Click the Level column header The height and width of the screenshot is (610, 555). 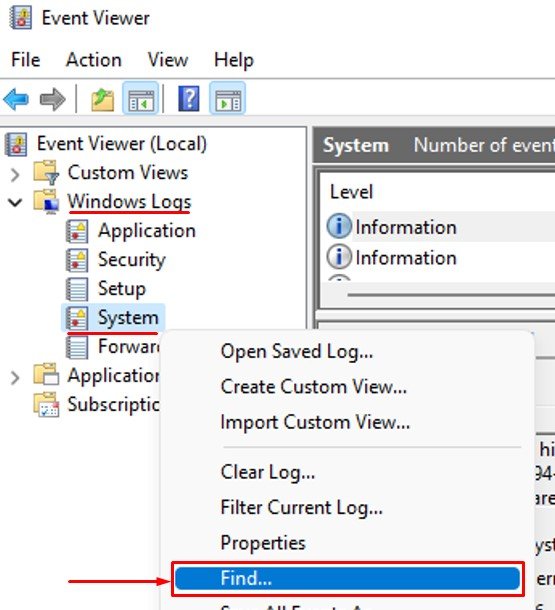point(352,192)
